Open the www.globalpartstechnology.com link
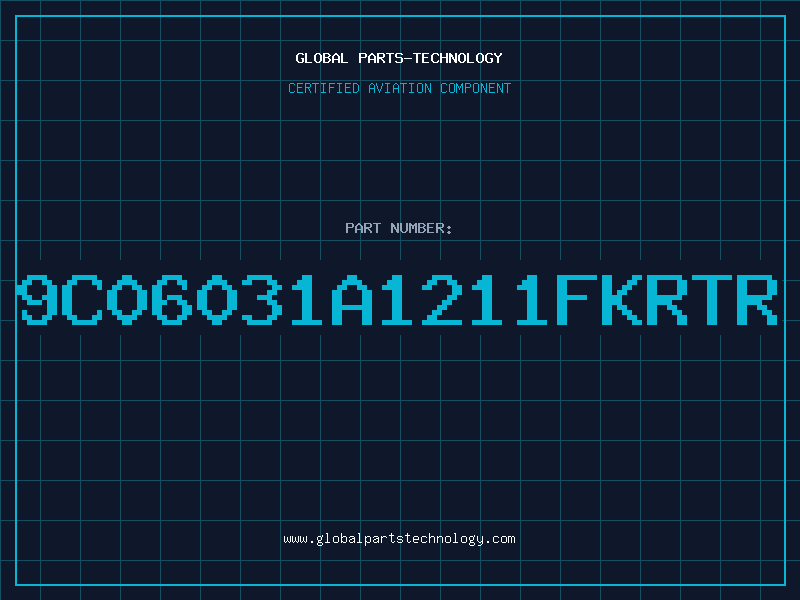Viewport: 800px width, 600px height. click(x=399, y=539)
